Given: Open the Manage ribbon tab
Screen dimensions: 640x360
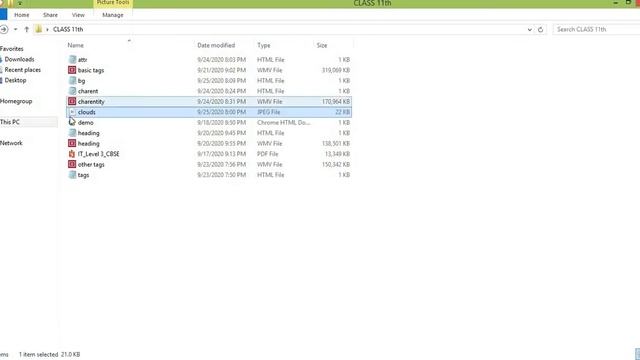Looking at the screenshot, I should point(113,15).
